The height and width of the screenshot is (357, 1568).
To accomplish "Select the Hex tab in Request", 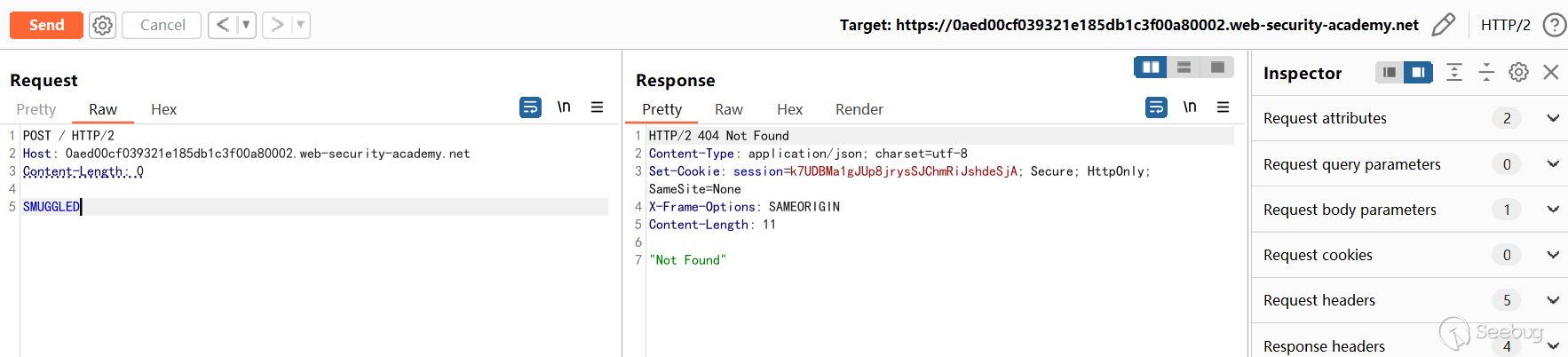I will pos(163,109).
